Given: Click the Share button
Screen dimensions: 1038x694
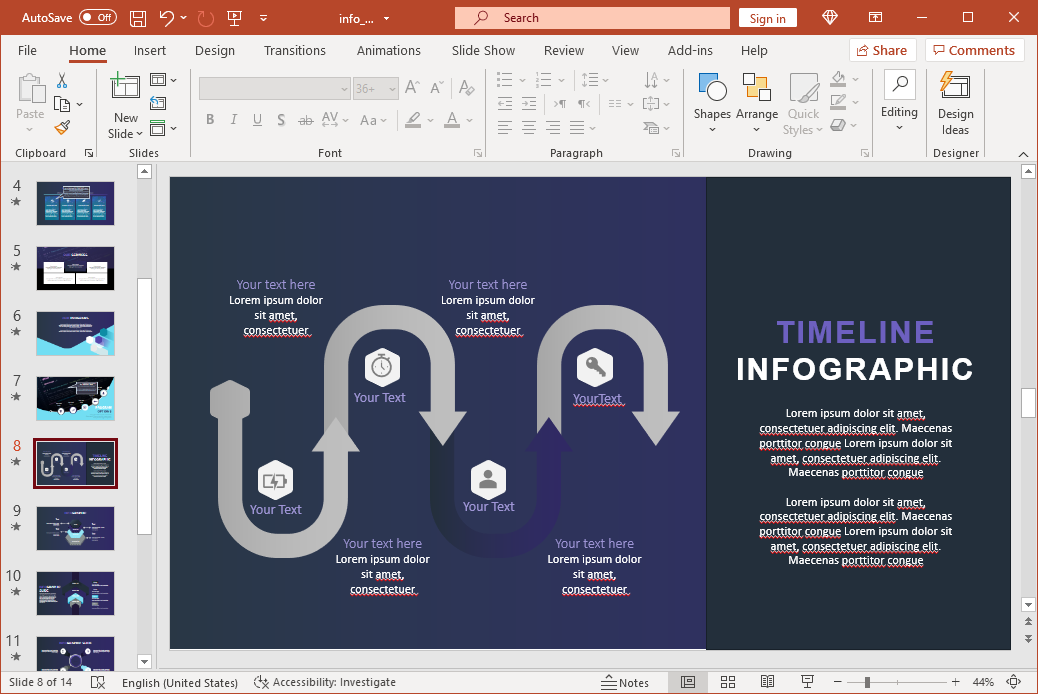Looking at the screenshot, I should 878,50.
